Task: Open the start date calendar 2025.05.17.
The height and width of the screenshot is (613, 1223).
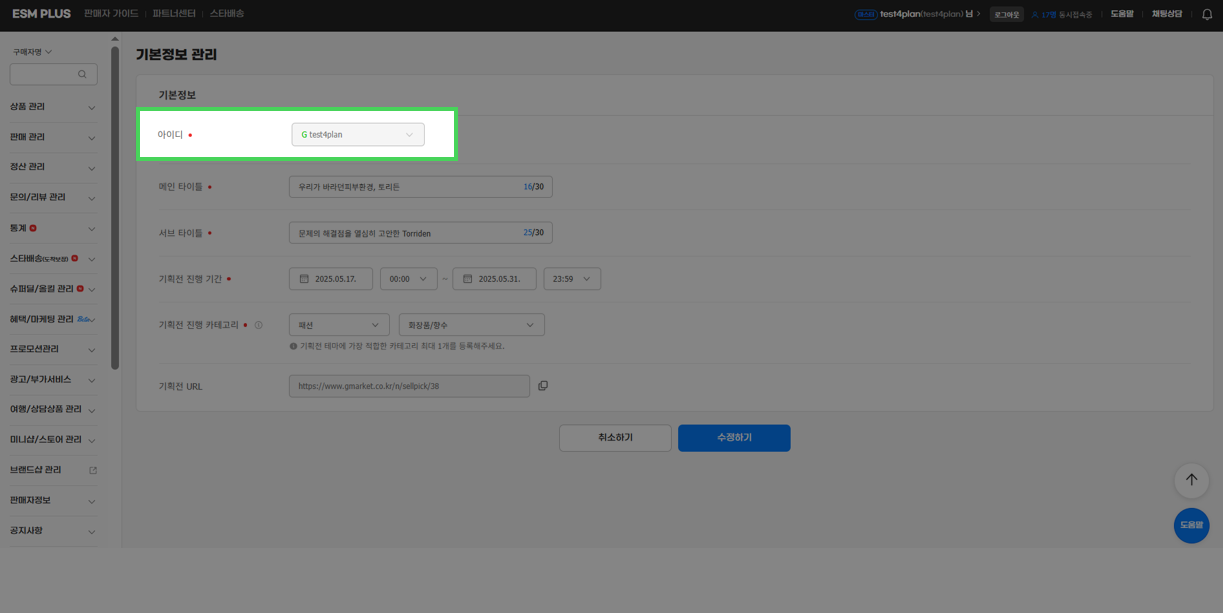Action: (331, 279)
